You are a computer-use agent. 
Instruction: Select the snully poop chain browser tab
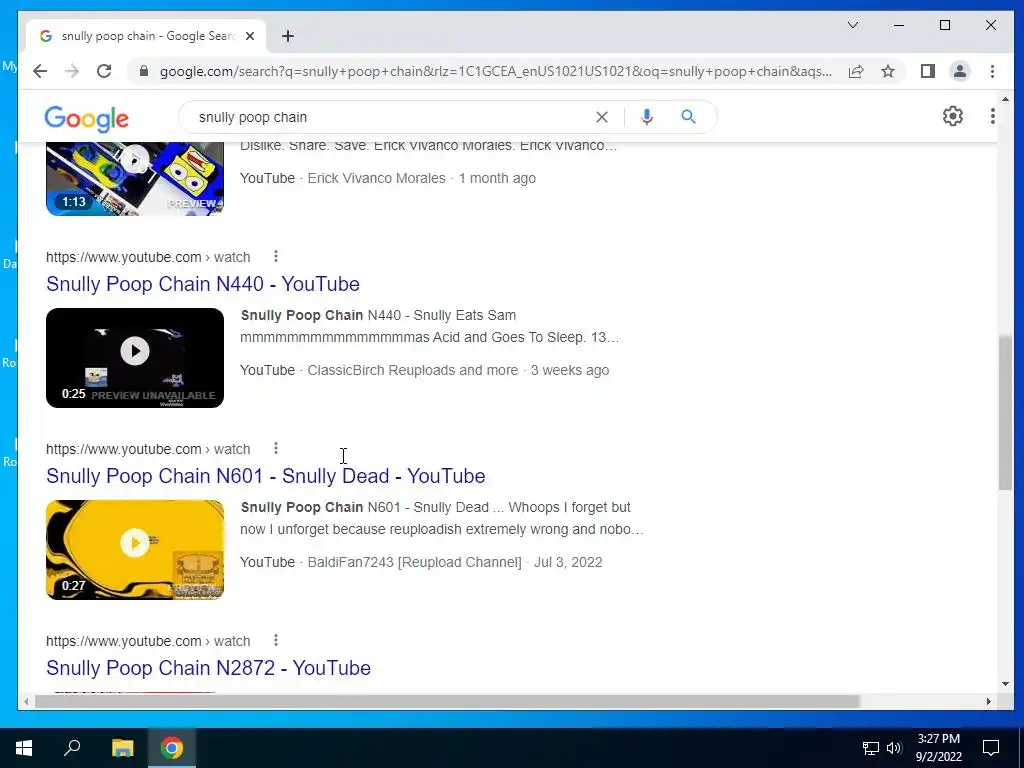point(146,36)
